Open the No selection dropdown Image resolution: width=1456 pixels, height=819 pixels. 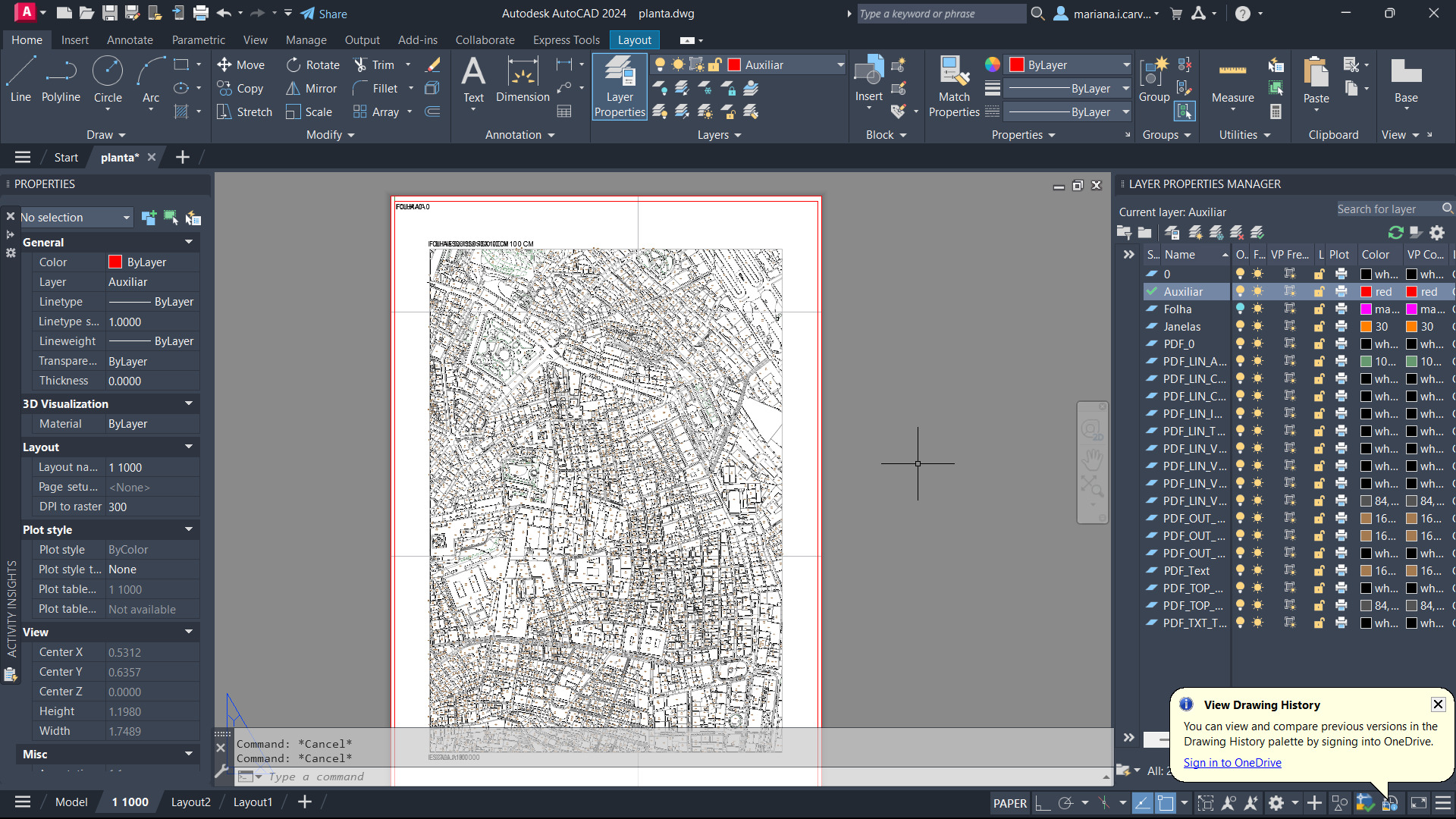click(x=76, y=218)
